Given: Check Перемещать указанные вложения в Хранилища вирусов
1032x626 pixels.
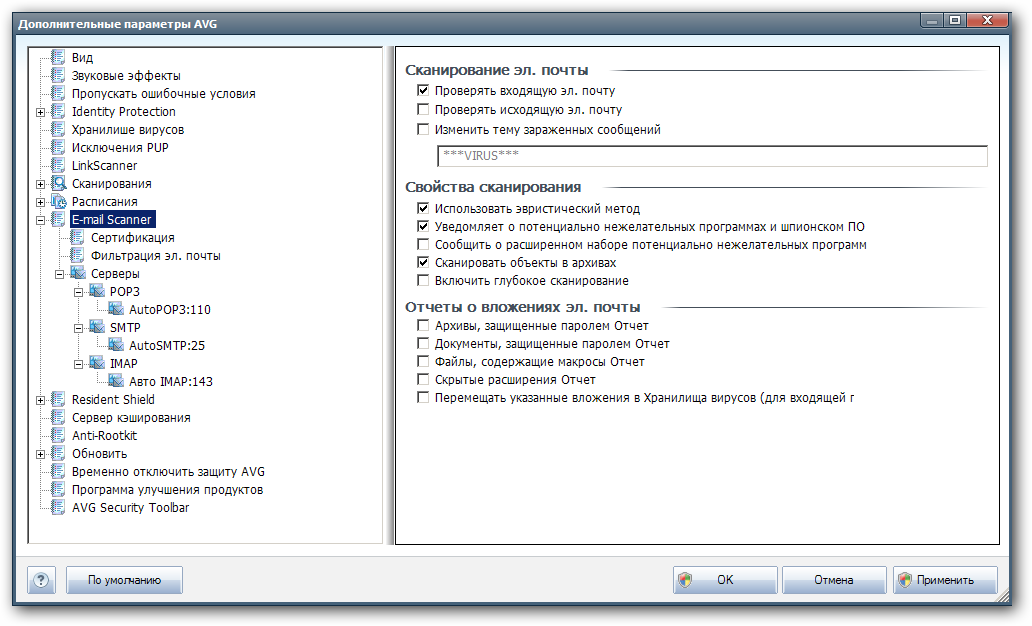Looking at the screenshot, I should (x=423, y=397).
